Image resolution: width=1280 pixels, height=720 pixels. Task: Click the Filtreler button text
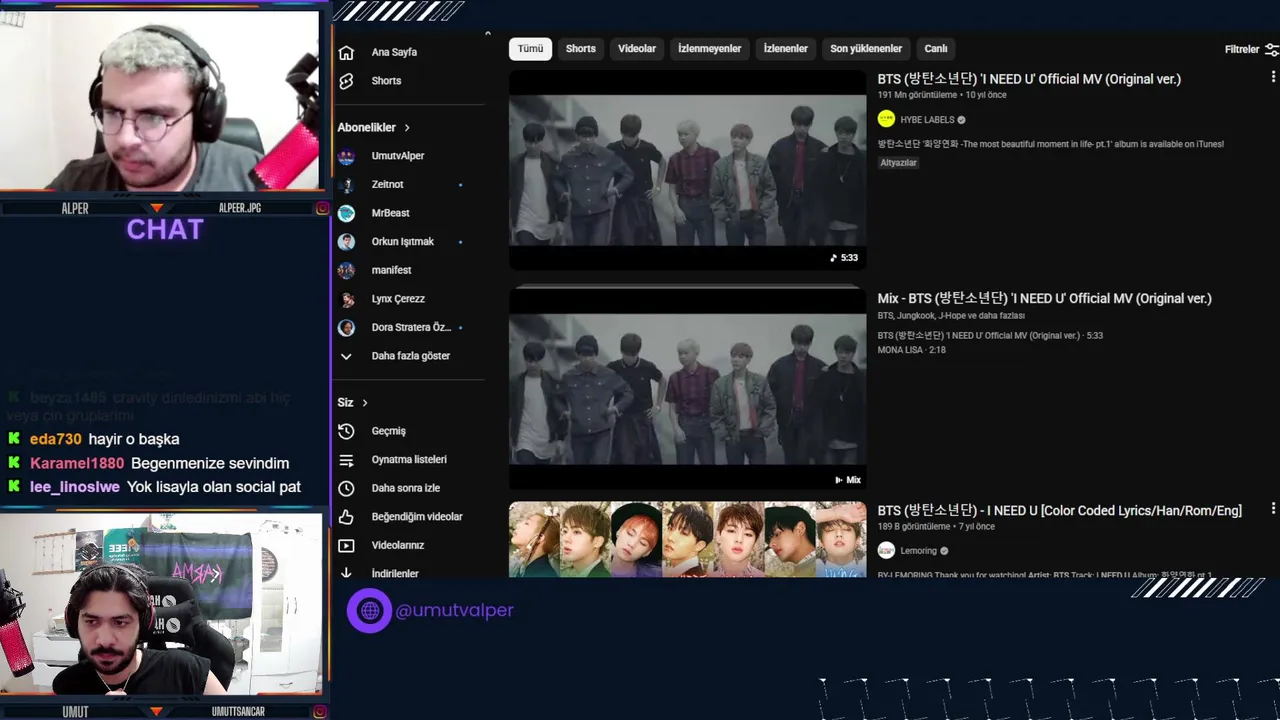coord(1242,49)
